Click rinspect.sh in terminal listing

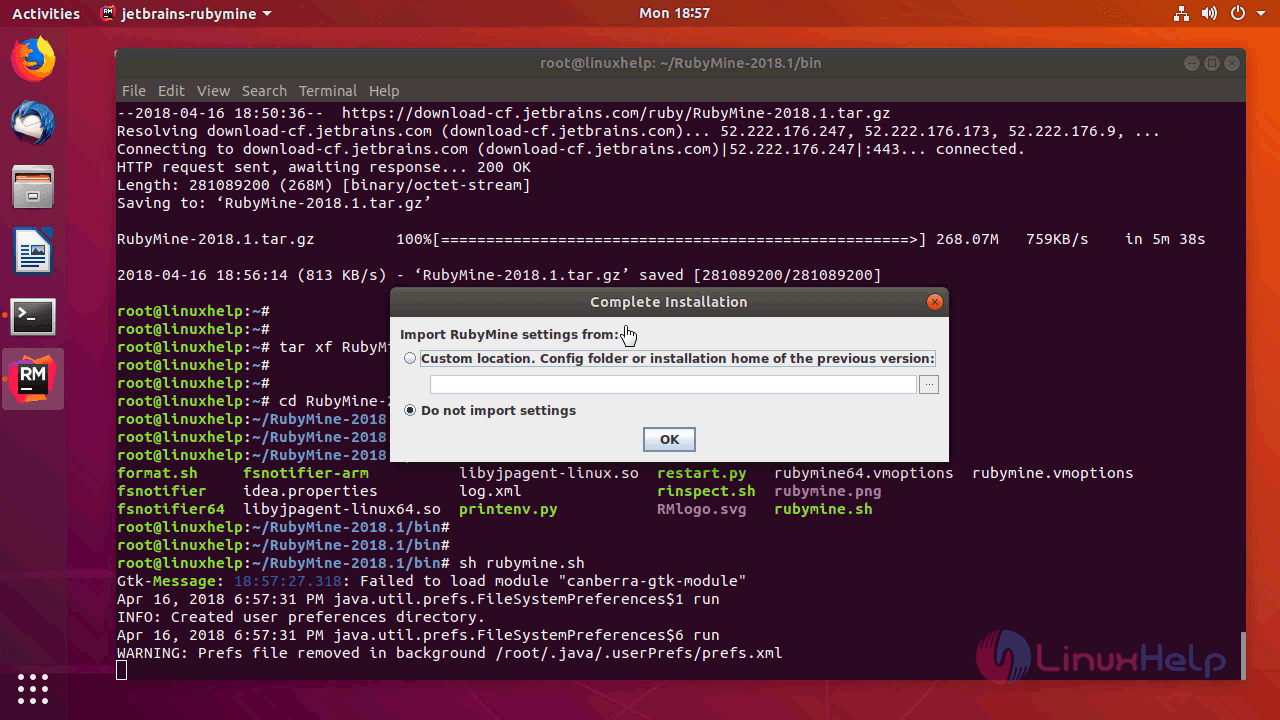click(706, 491)
